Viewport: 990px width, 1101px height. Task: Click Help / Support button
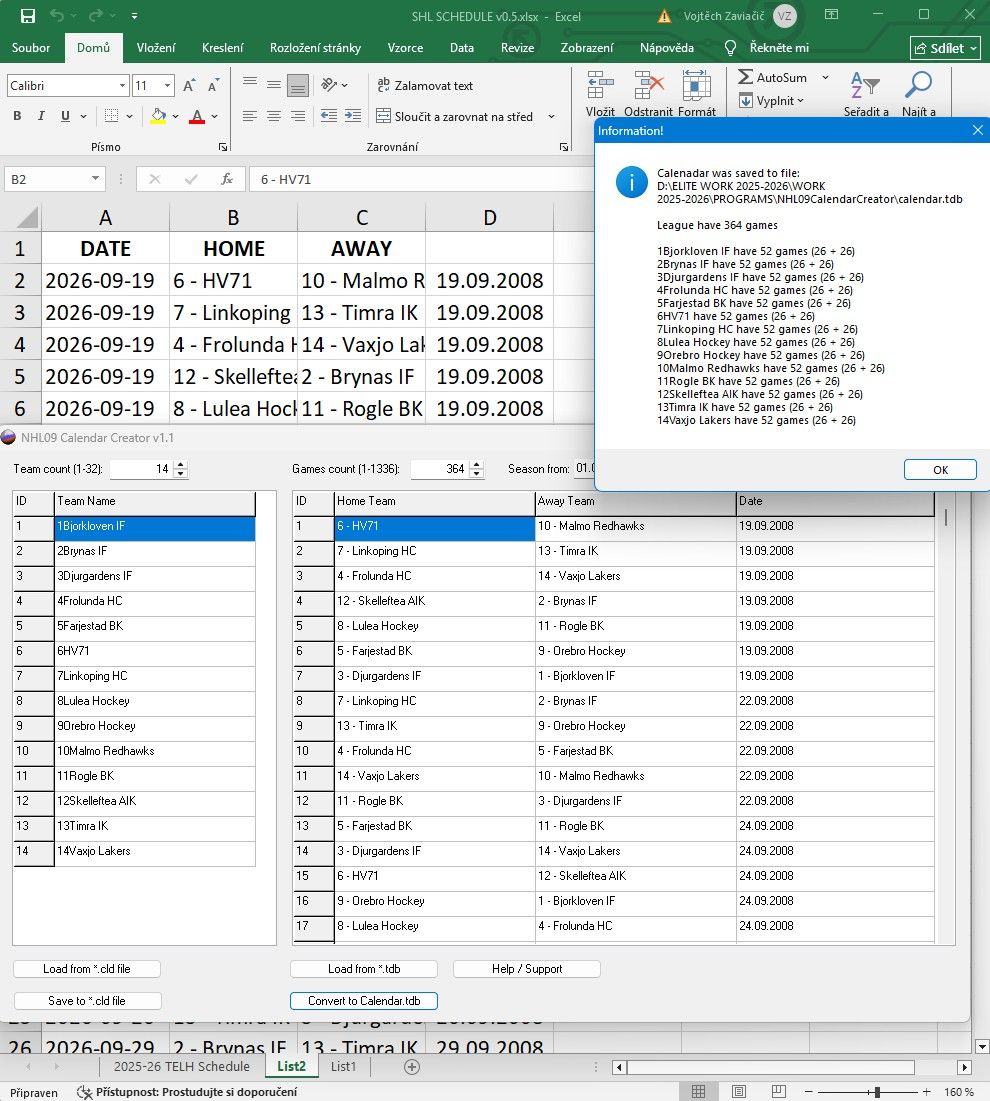tap(527, 969)
